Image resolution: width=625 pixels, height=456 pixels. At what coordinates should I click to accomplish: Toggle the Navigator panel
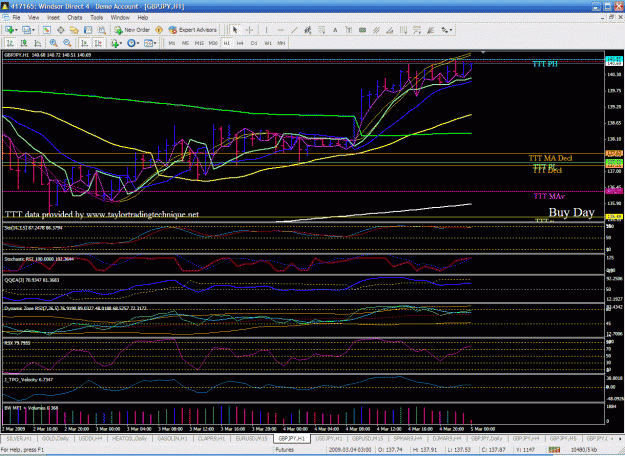74,30
